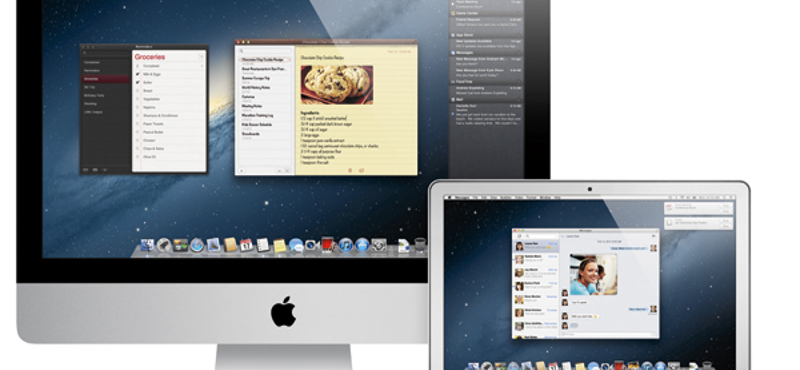Open iTunes from the iMac dock
The image size is (800, 370).
346,245
